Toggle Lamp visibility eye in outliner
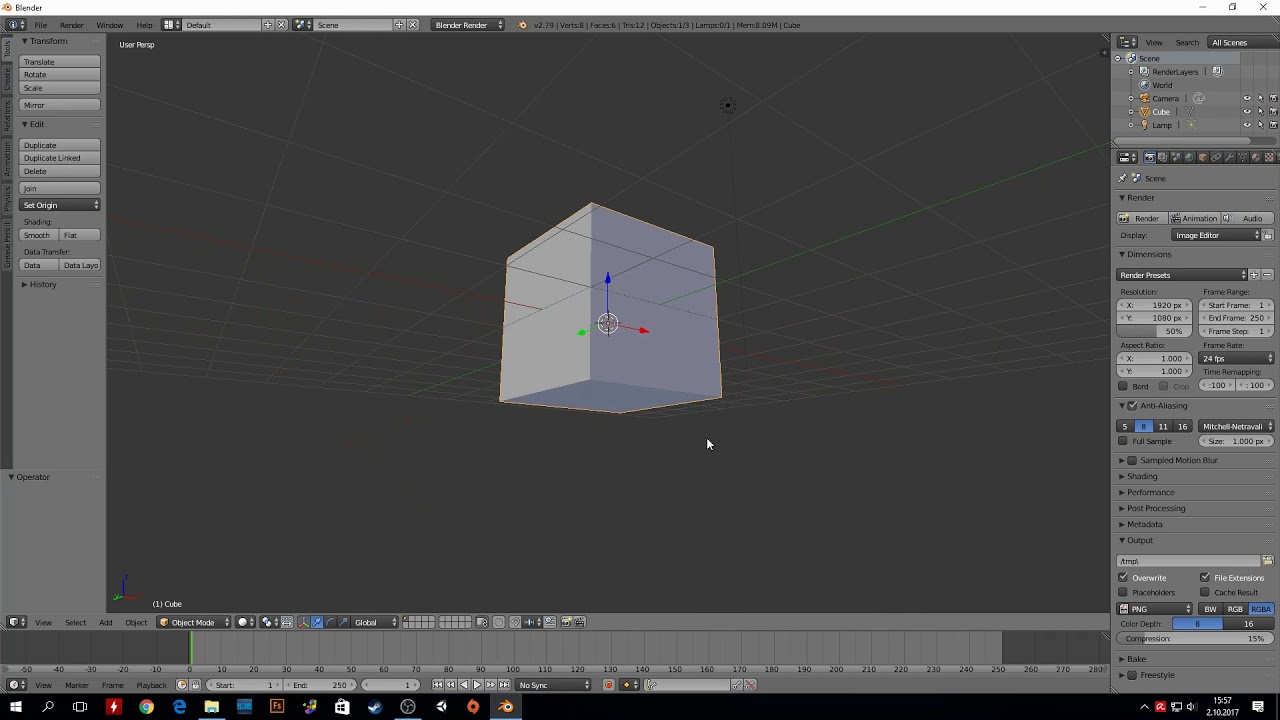The height and width of the screenshot is (720, 1280). tap(1247, 125)
